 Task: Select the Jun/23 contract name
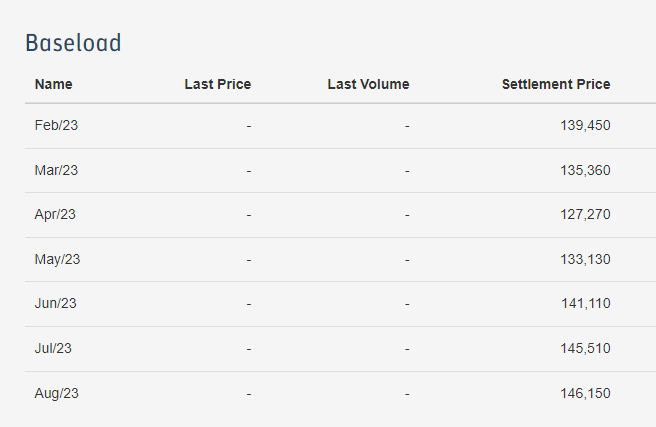click(x=56, y=303)
